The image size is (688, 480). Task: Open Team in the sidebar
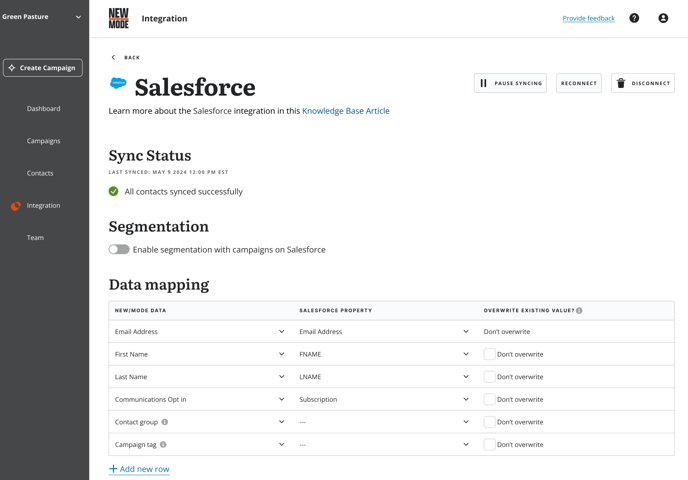pos(35,237)
